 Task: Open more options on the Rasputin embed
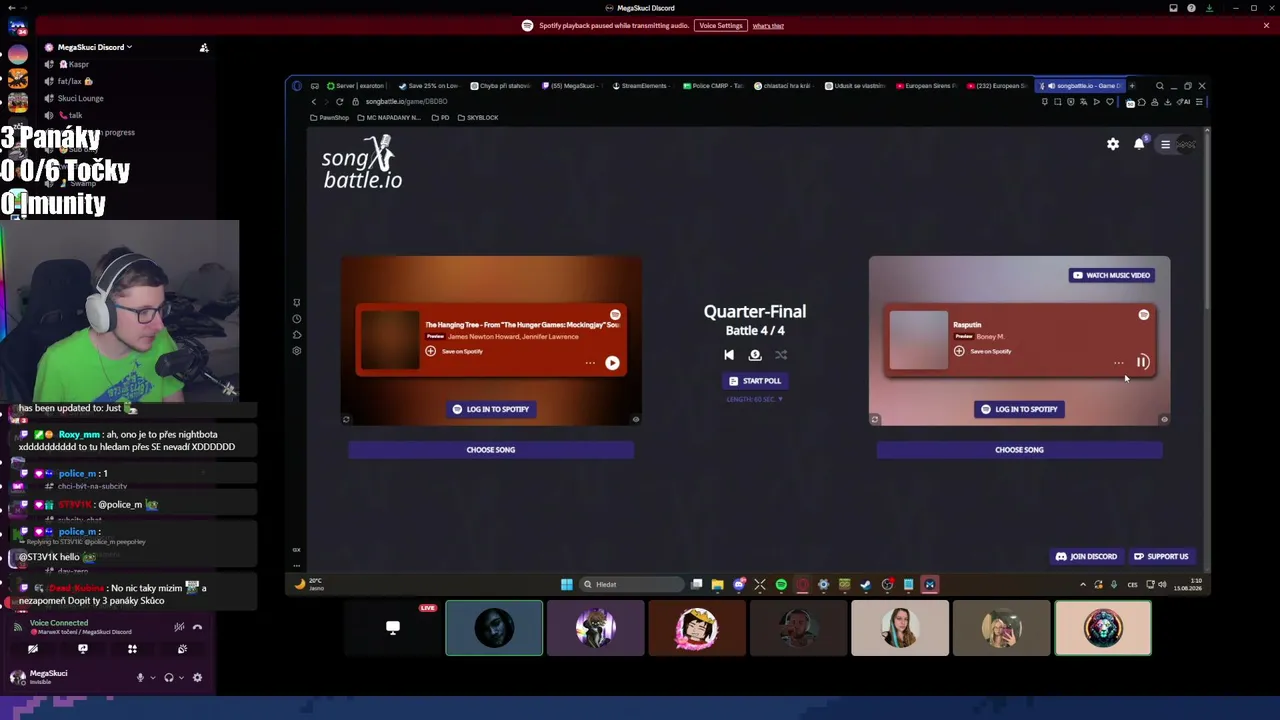pyautogui.click(x=1118, y=363)
